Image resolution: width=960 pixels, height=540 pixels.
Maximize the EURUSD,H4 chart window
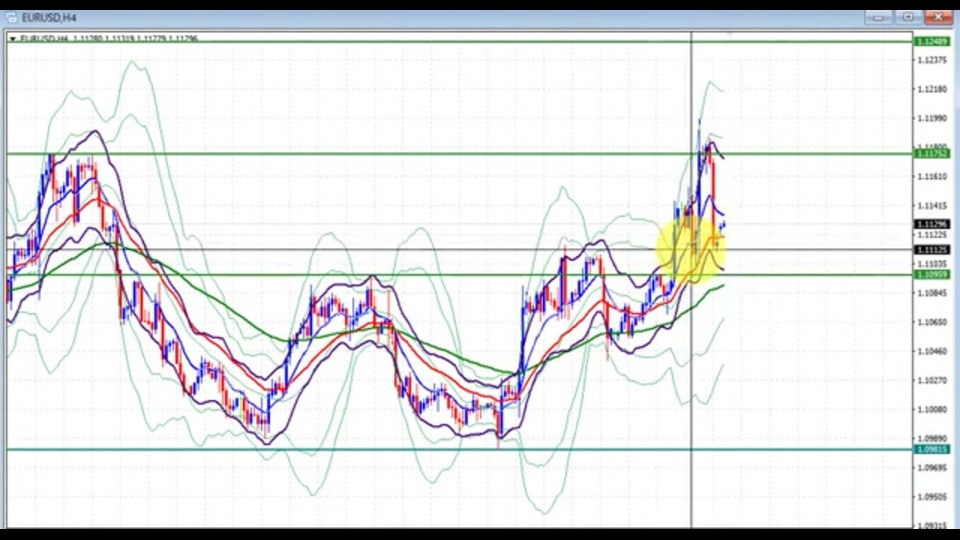point(908,18)
